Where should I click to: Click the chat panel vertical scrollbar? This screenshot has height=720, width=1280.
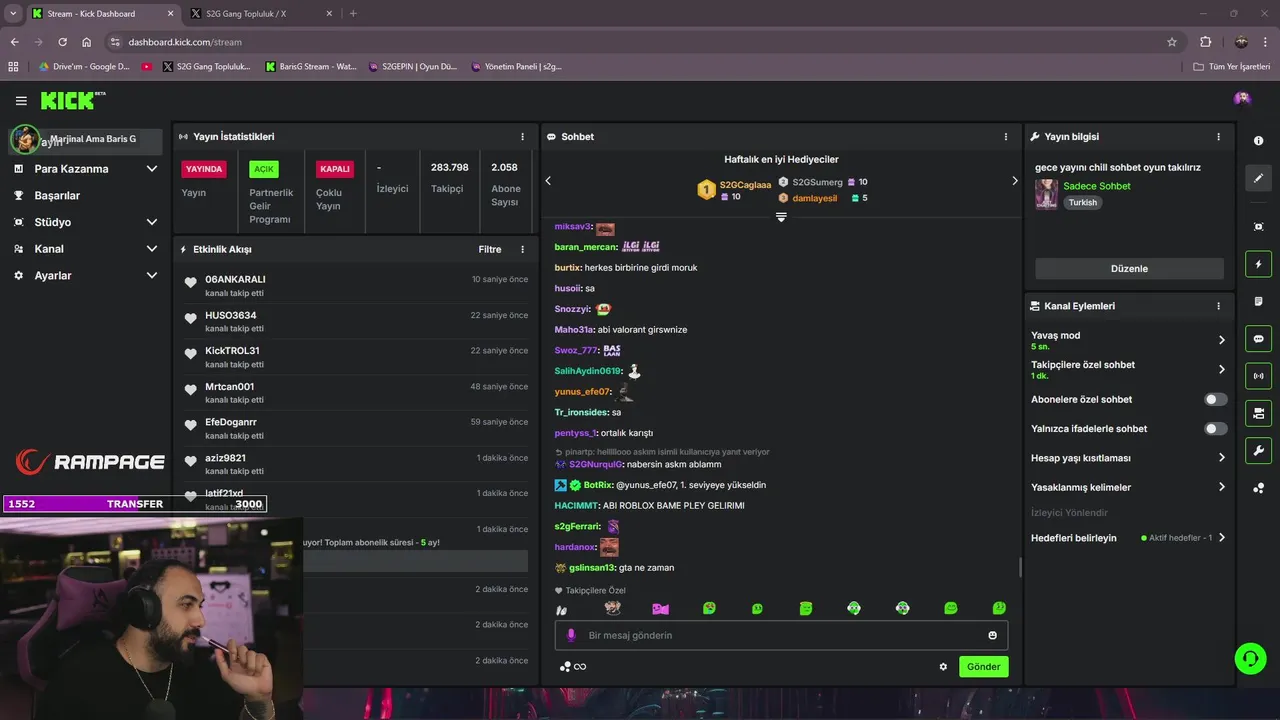pyautogui.click(x=1020, y=567)
